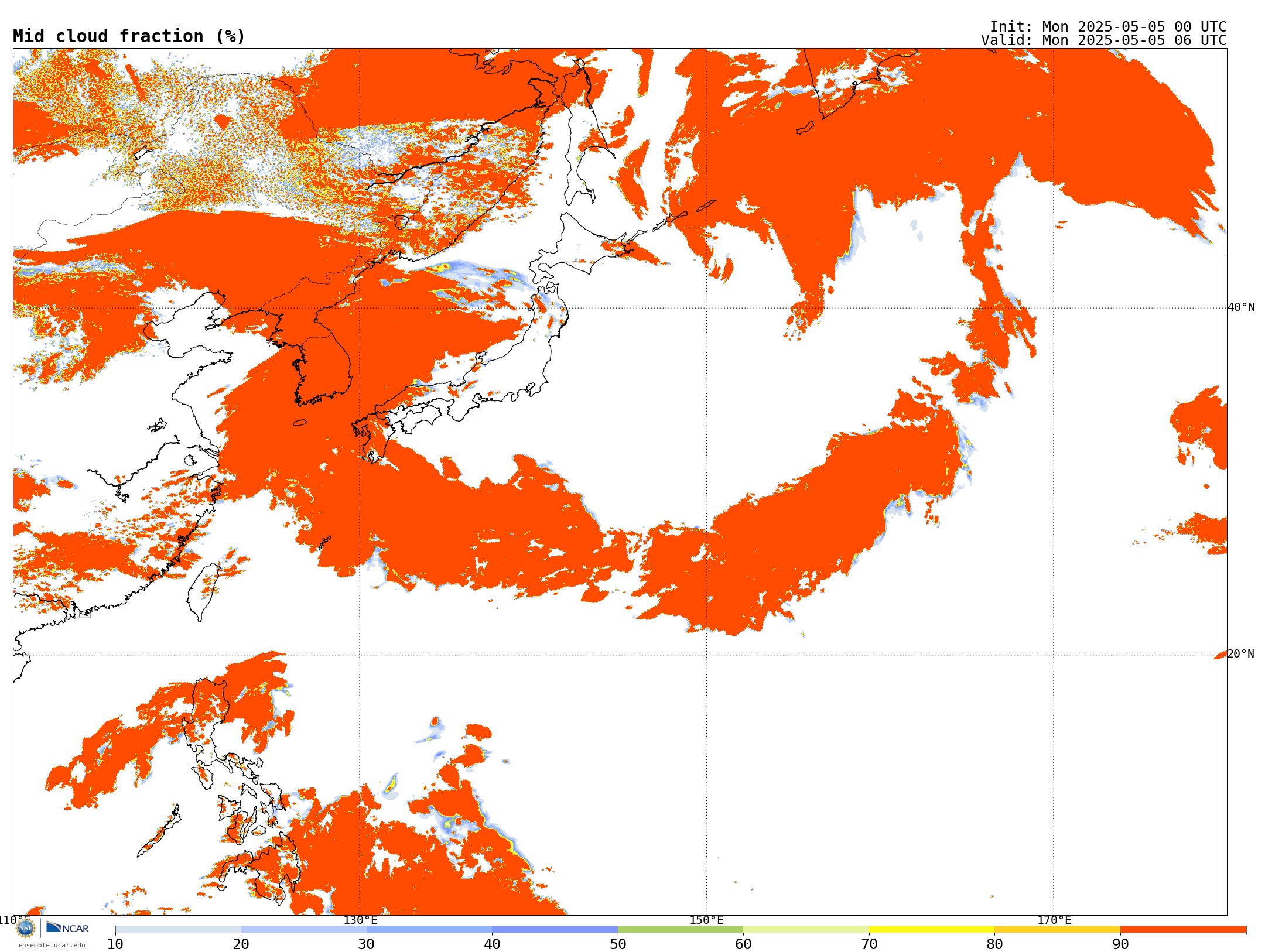
Task: Click the 150°E and 40°N gridline intersection
Action: pos(706,308)
